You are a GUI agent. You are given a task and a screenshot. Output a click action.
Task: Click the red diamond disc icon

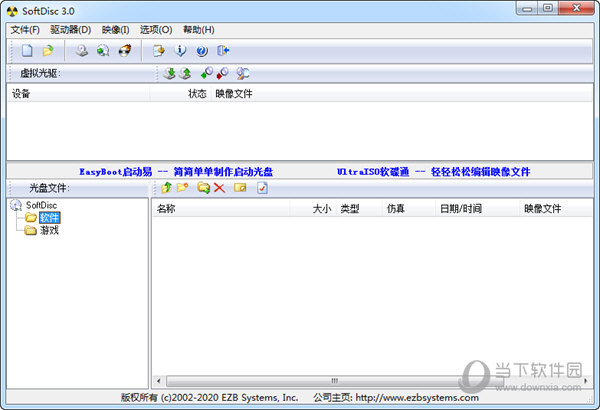pyautogui.click(x=222, y=73)
